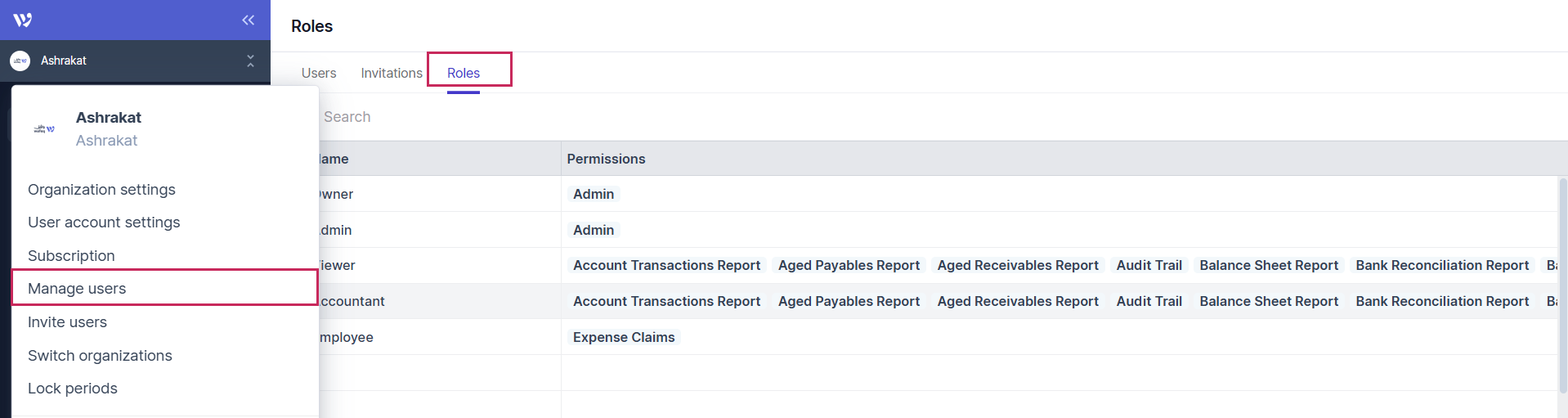This screenshot has width=1568, height=418.
Task: Switch to the Invitations tab
Action: pos(392,73)
